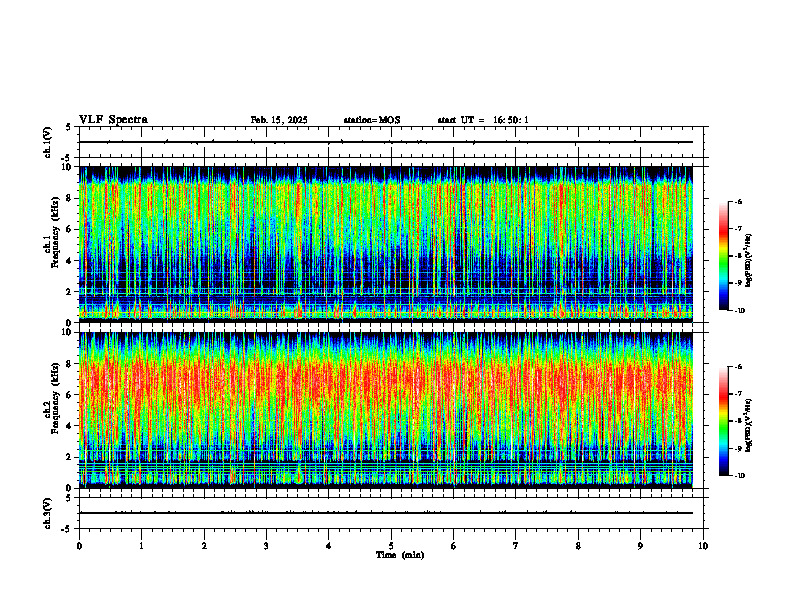Click the time axis tick label "2"
This screenshot has height=612, width=792.
204,546
